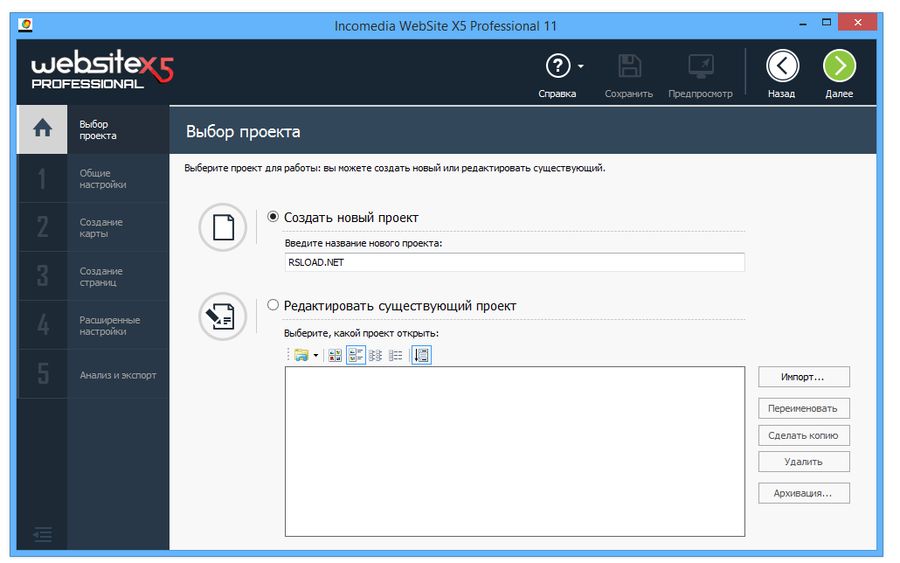900x563 pixels.
Task: Click the app icon in the title bar
Action: click(25, 25)
